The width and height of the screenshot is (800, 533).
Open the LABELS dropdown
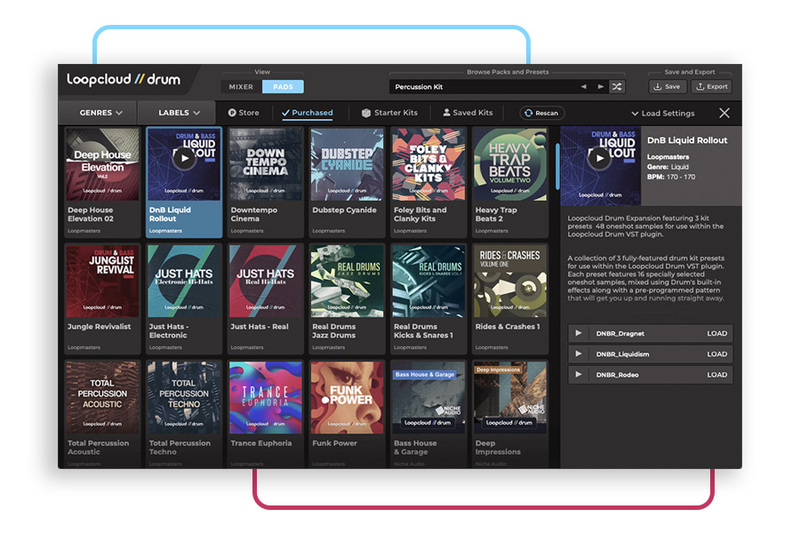click(x=182, y=113)
